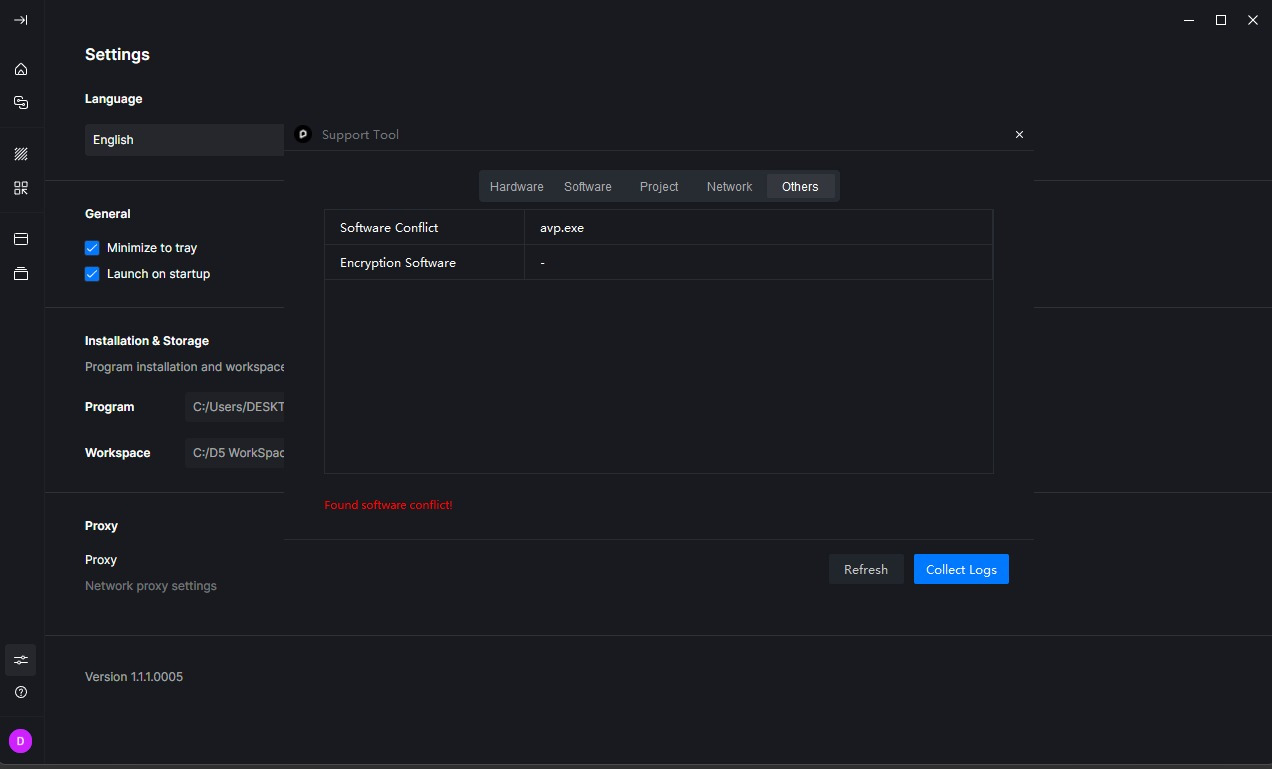
Task: Click the diagonal hatch pattern sidebar icon
Action: [21, 154]
